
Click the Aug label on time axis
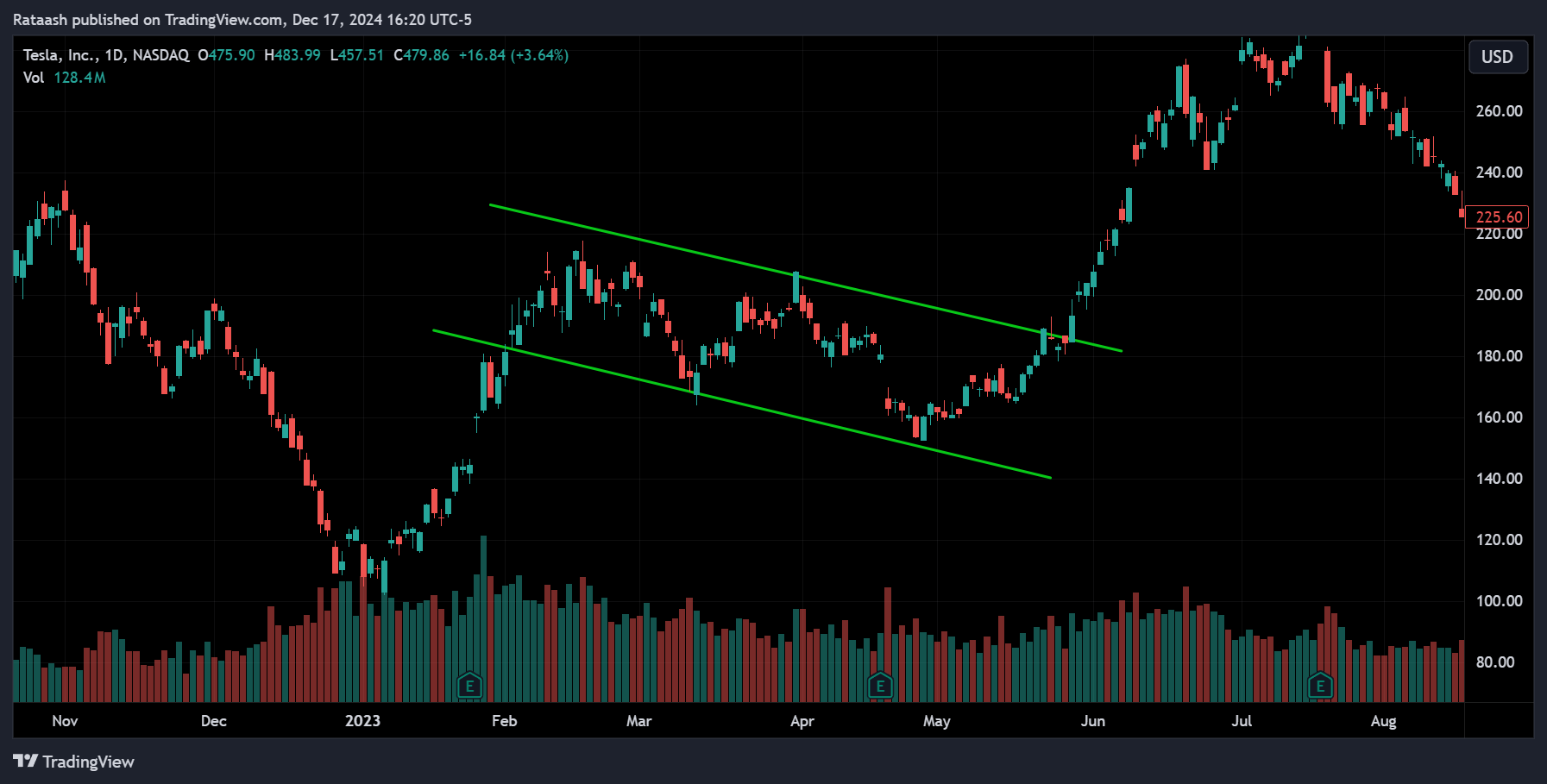[1383, 721]
